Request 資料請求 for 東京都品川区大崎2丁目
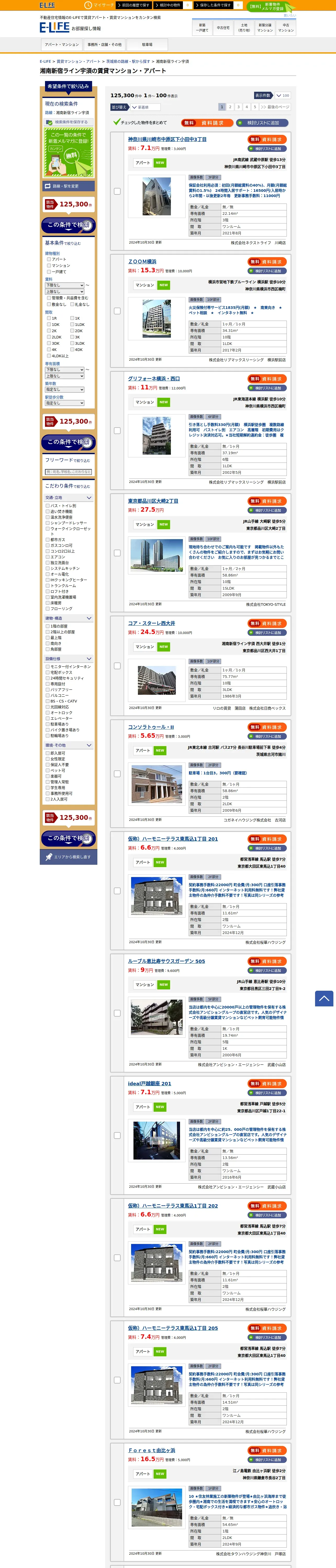The image size is (336, 1568). pos(267,501)
